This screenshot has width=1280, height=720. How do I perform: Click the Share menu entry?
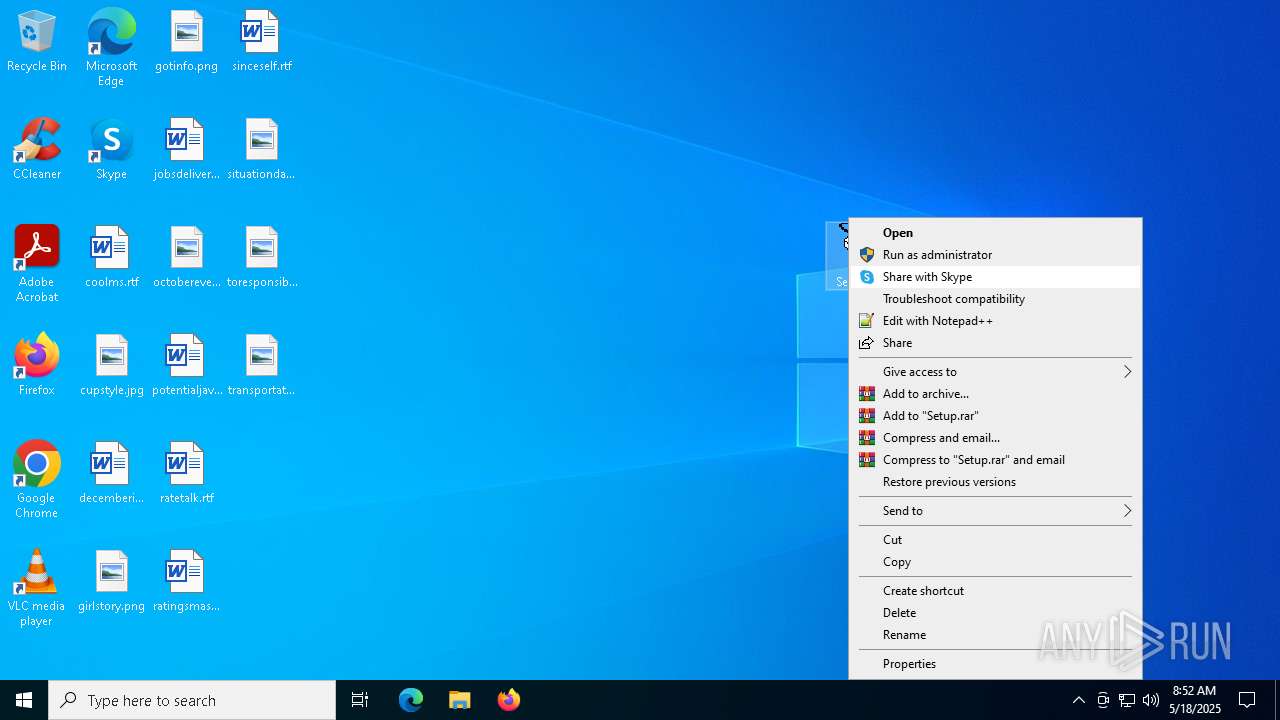[995, 343]
